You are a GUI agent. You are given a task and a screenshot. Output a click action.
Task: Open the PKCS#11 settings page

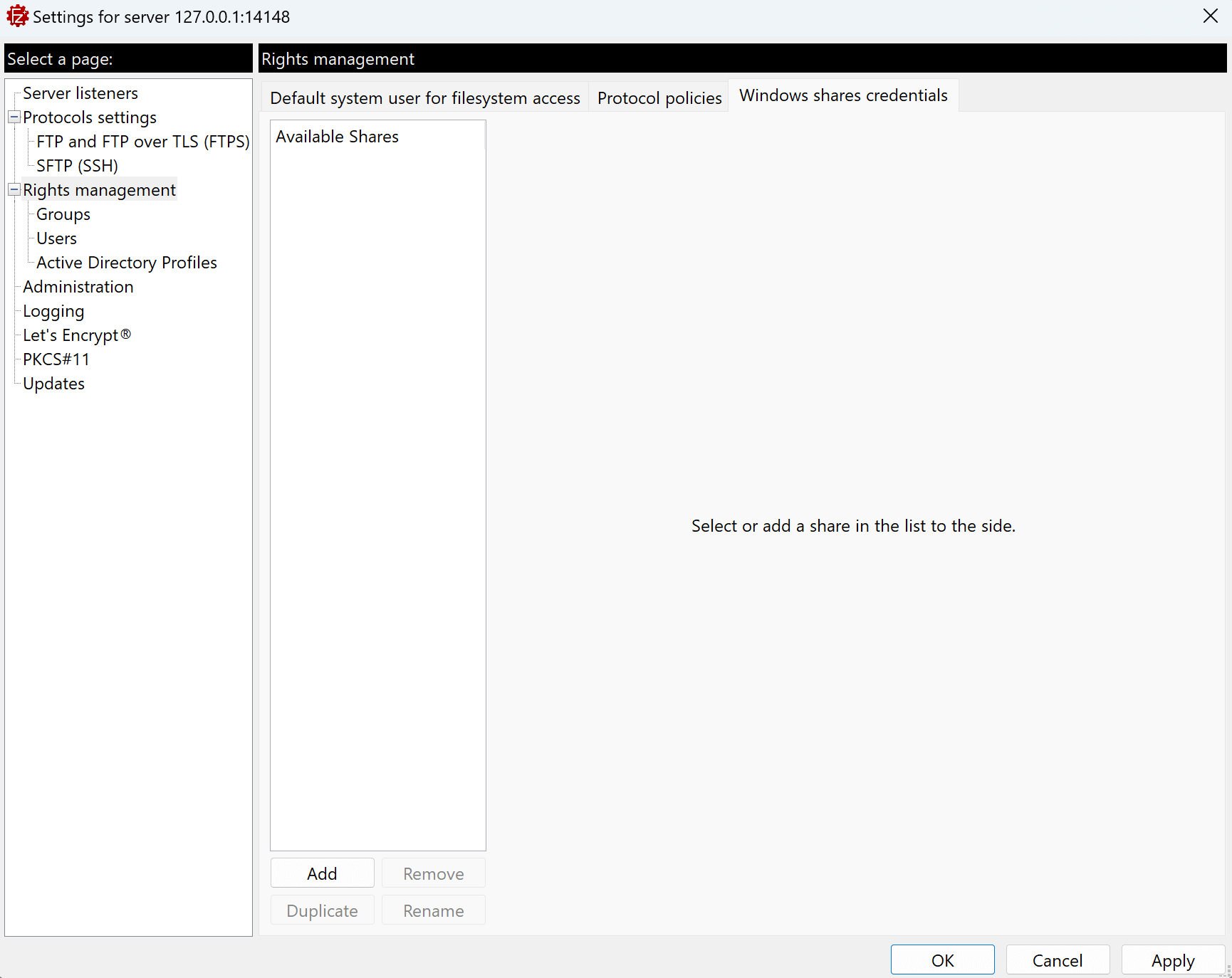tap(56, 359)
